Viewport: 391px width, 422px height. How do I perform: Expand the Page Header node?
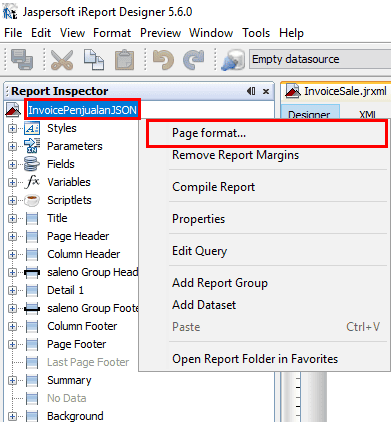pos(12,236)
